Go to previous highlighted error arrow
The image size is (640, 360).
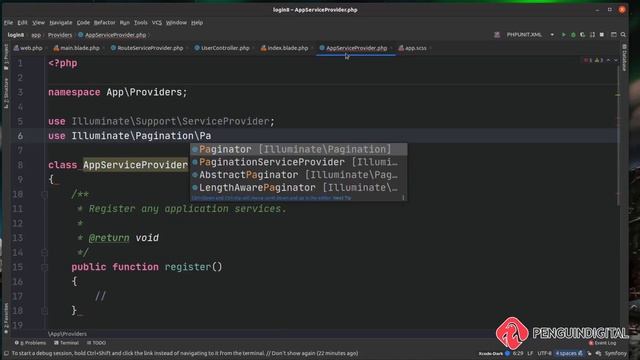(609, 60)
